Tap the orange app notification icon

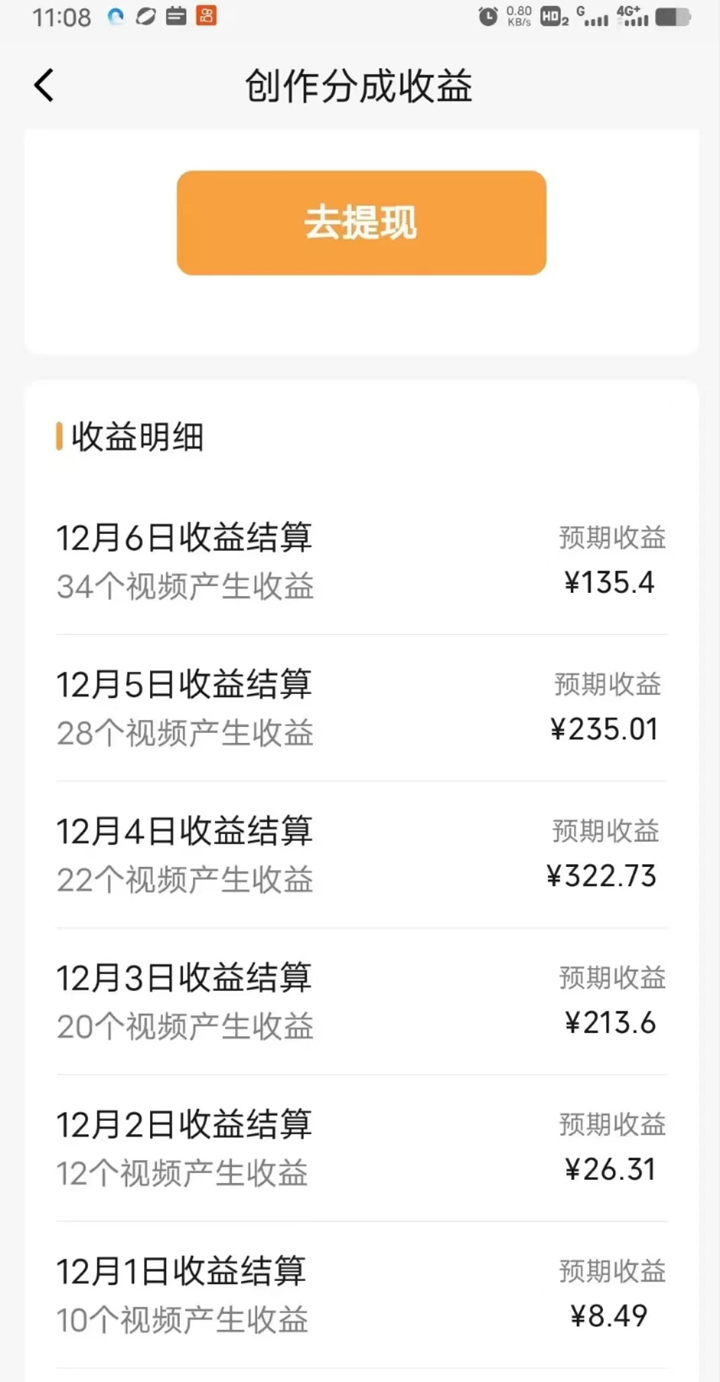(x=207, y=16)
